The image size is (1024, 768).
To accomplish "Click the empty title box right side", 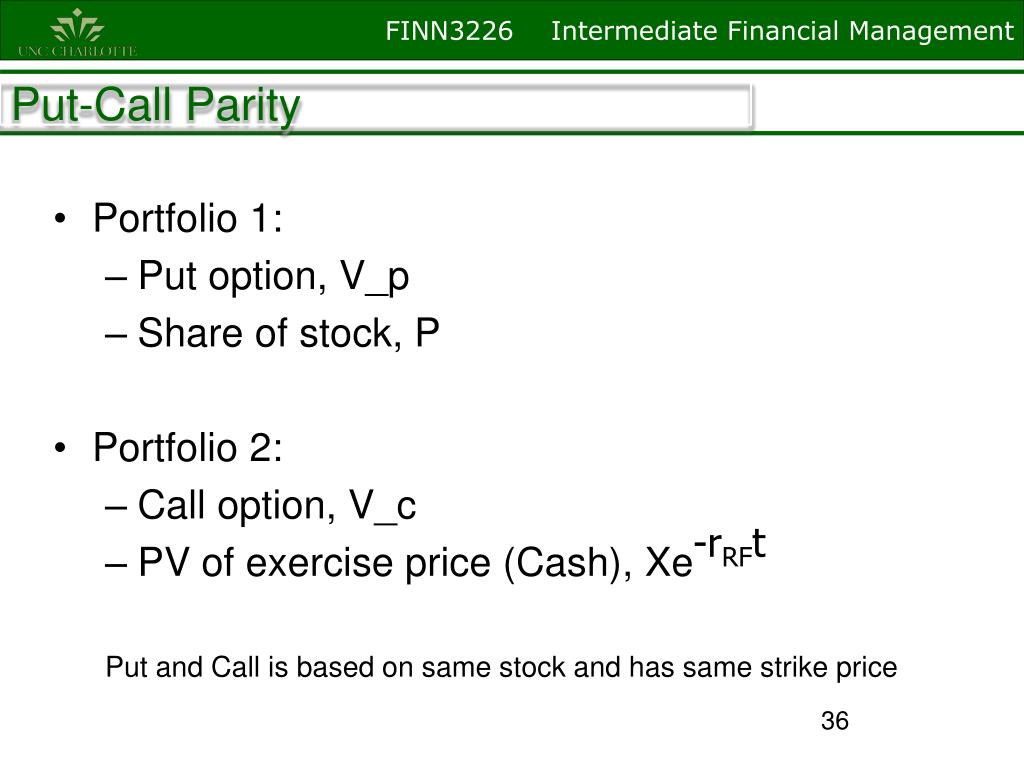I will click(x=526, y=105).
